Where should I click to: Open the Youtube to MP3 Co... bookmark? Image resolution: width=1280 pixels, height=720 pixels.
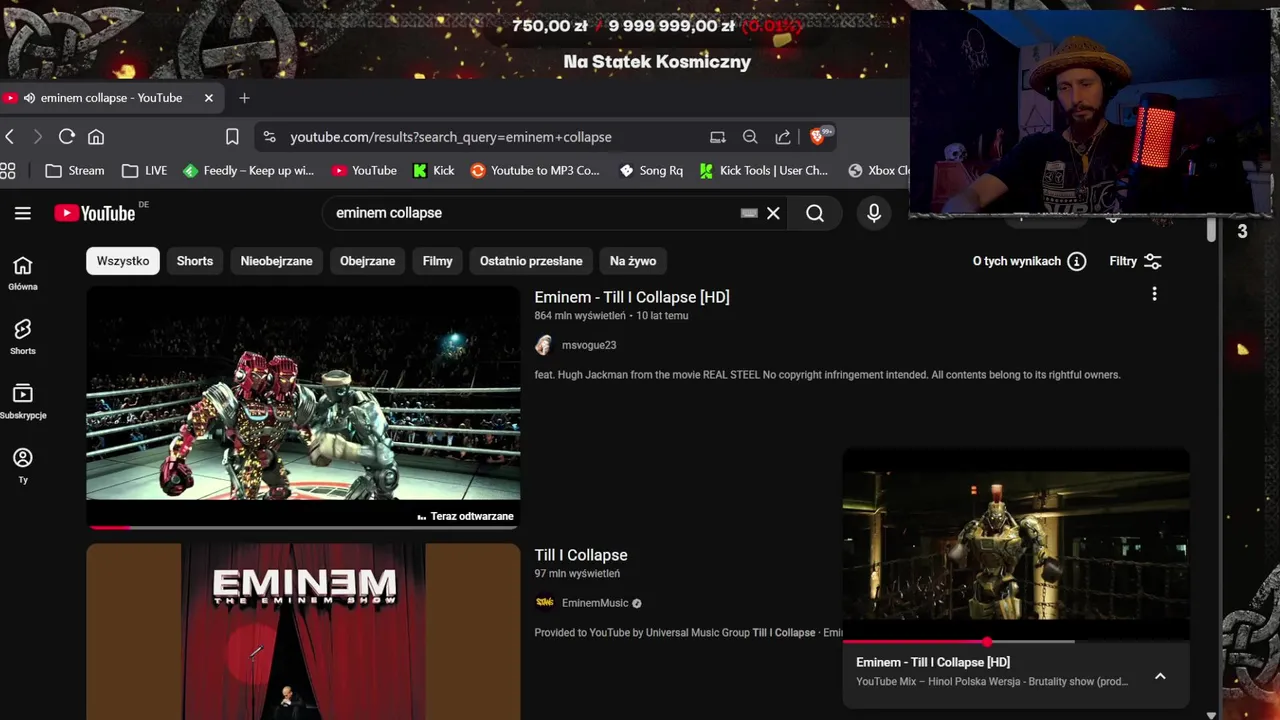coord(535,171)
